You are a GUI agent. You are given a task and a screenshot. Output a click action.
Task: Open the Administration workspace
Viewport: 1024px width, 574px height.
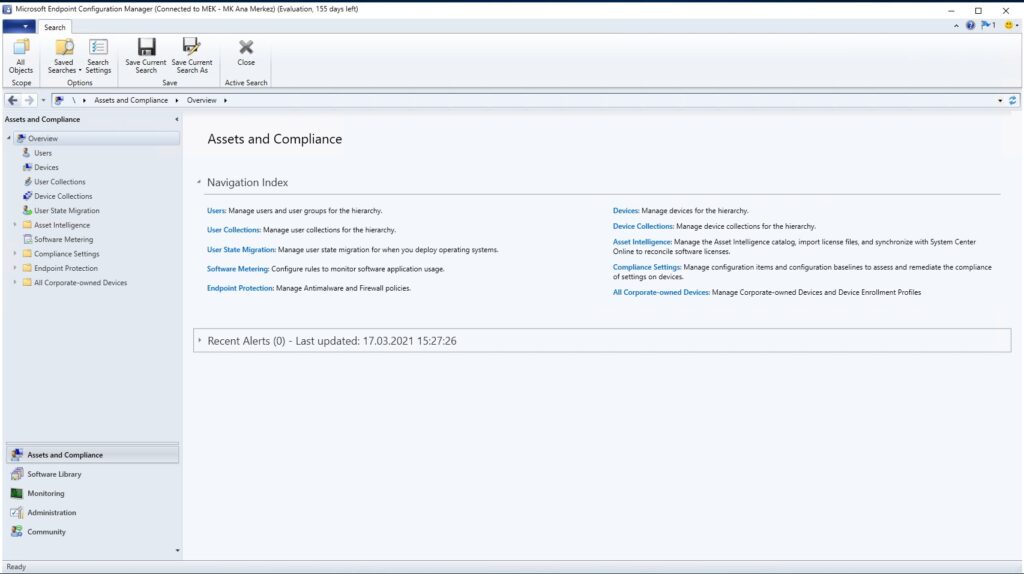tap(51, 512)
